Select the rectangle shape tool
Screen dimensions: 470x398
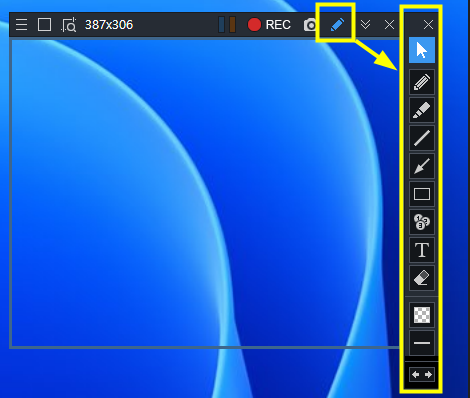[422, 194]
